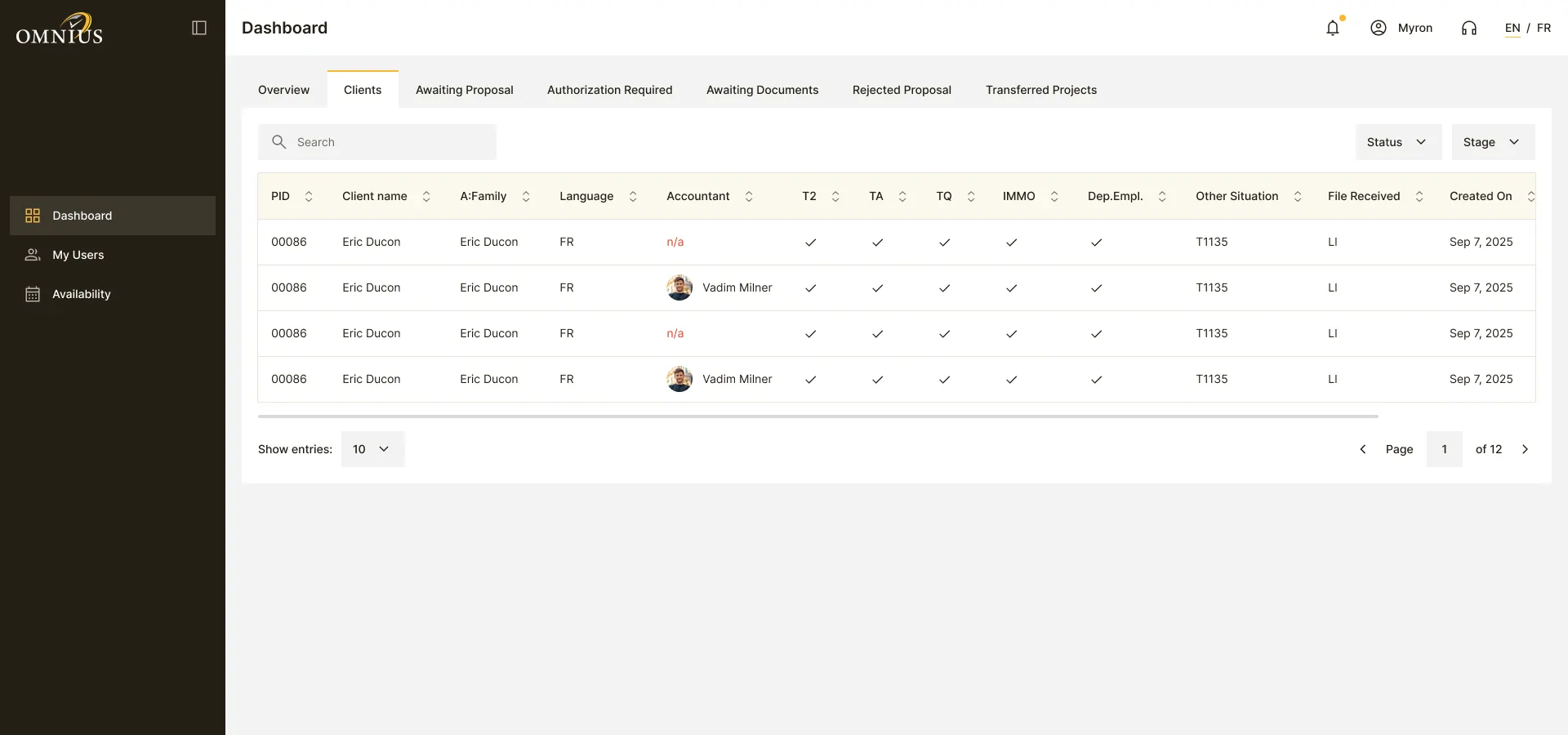Click the headset support icon
Viewport: 1568px width, 735px height.
pyautogui.click(x=1469, y=28)
